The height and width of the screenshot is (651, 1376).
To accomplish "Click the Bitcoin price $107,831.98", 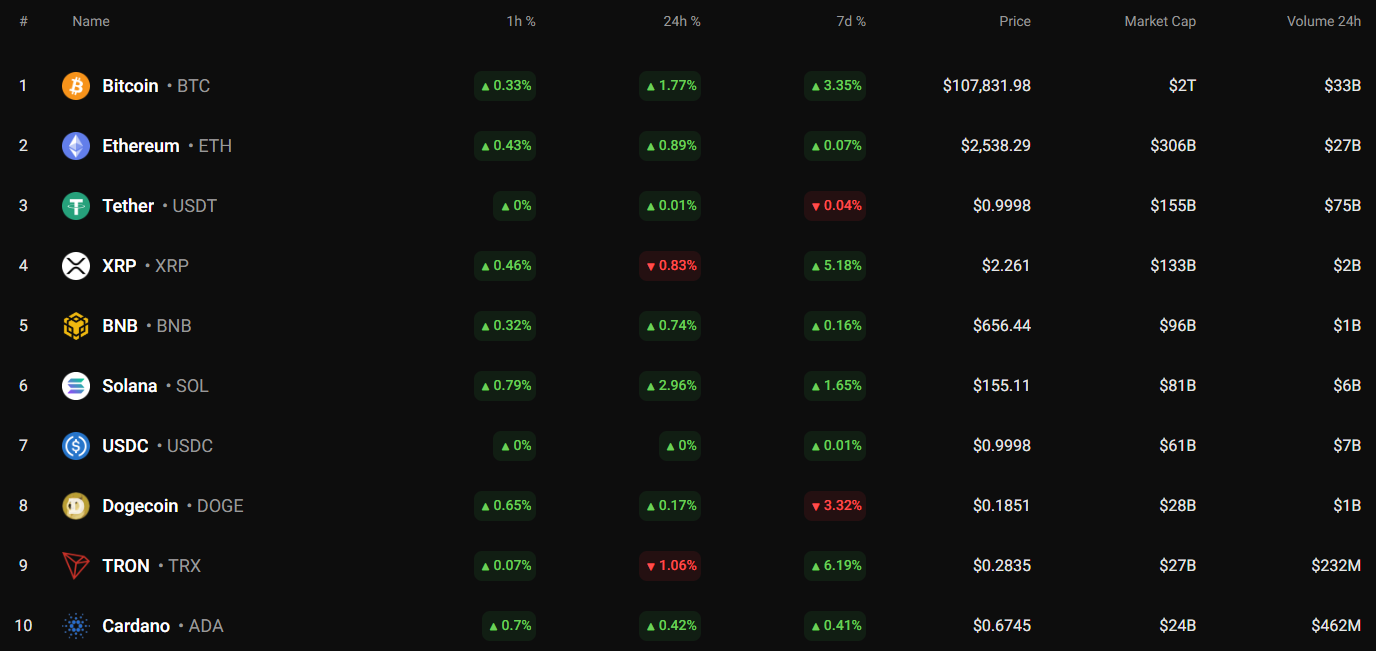I will [x=986, y=86].
